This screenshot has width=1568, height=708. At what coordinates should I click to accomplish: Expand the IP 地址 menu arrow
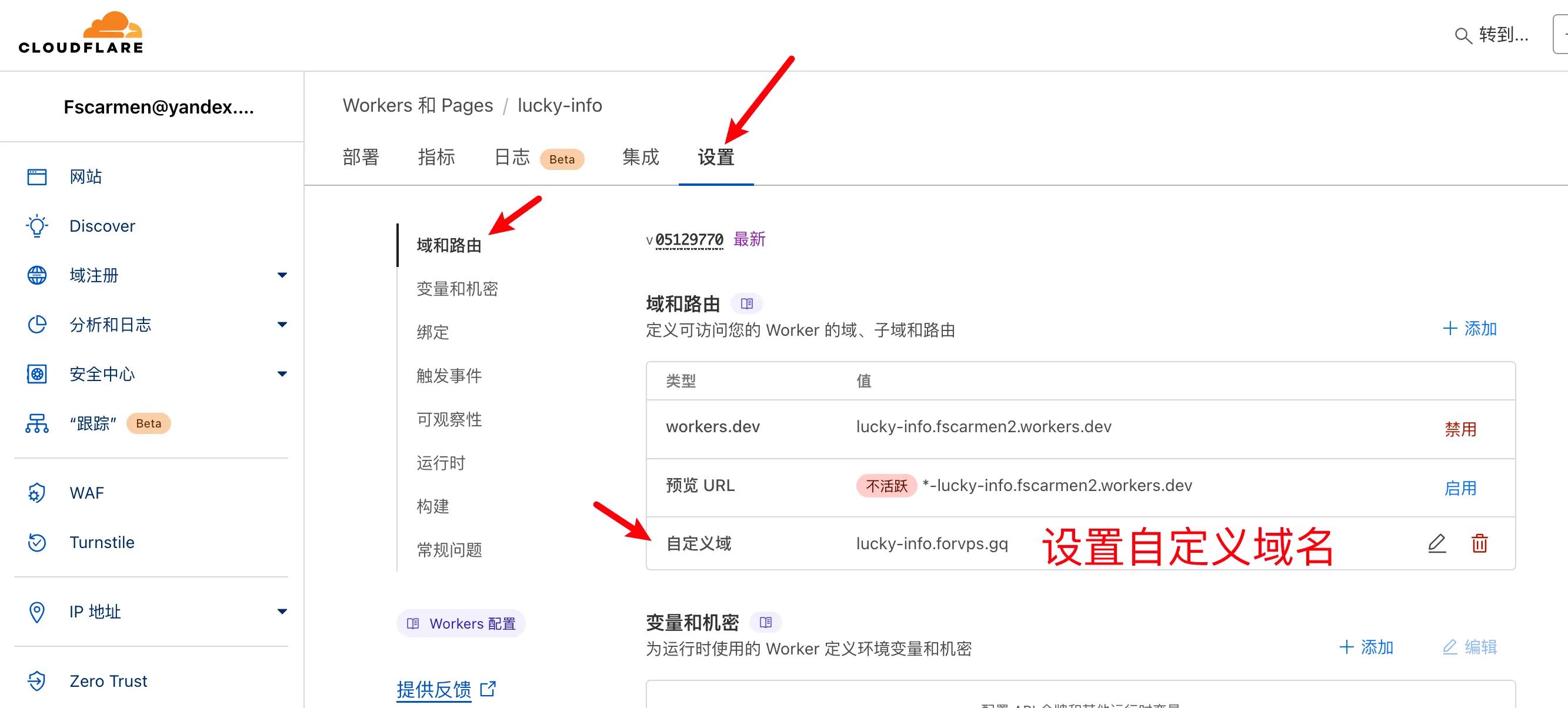pyautogui.click(x=282, y=611)
